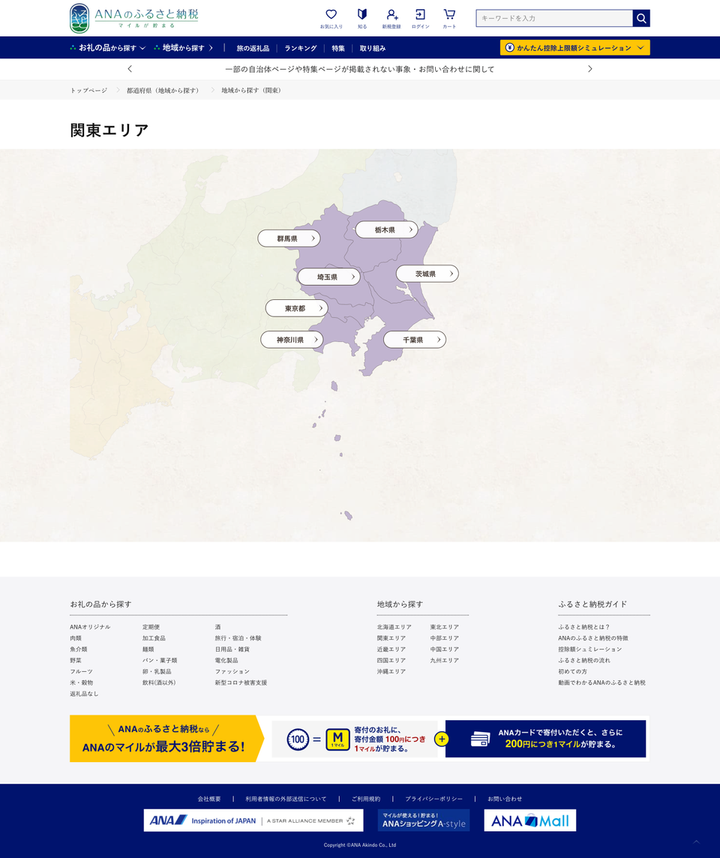Open ふるさと納税とは？ guide link
This screenshot has width=720, height=858.
pyautogui.click(x=584, y=627)
